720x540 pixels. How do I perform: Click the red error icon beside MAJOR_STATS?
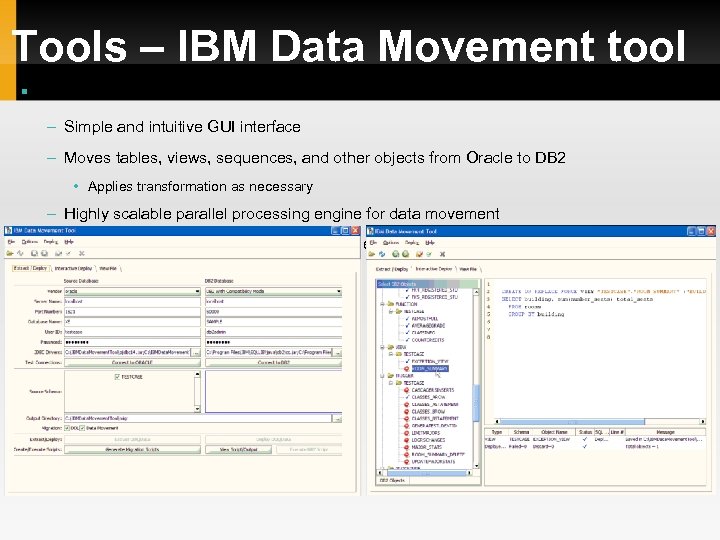(x=406, y=447)
